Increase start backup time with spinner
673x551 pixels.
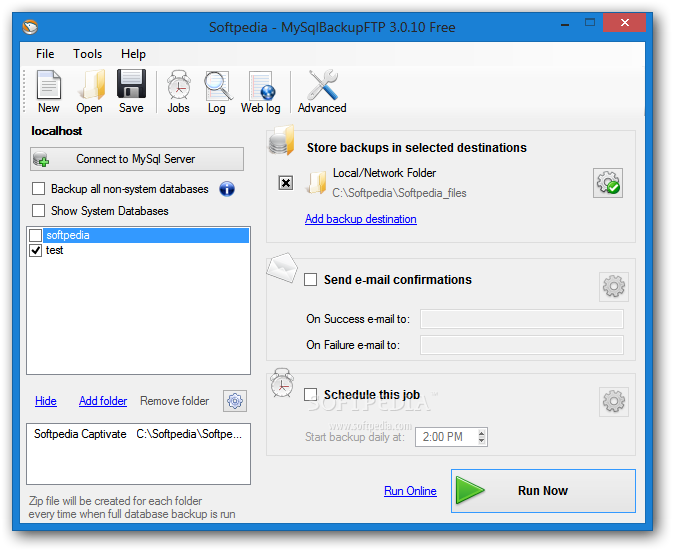(482, 433)
